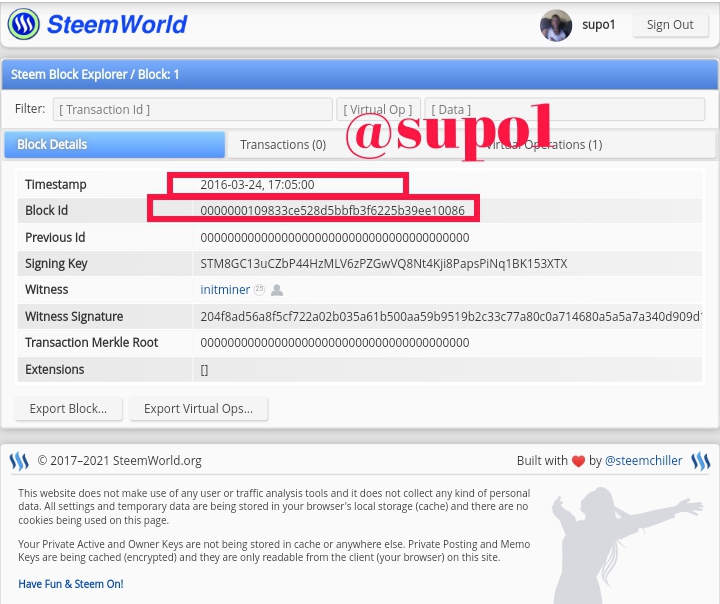Select the Witness Signature hash value
Image resolution: width=720 pixels, height=604 pixels.
(451, 316)
